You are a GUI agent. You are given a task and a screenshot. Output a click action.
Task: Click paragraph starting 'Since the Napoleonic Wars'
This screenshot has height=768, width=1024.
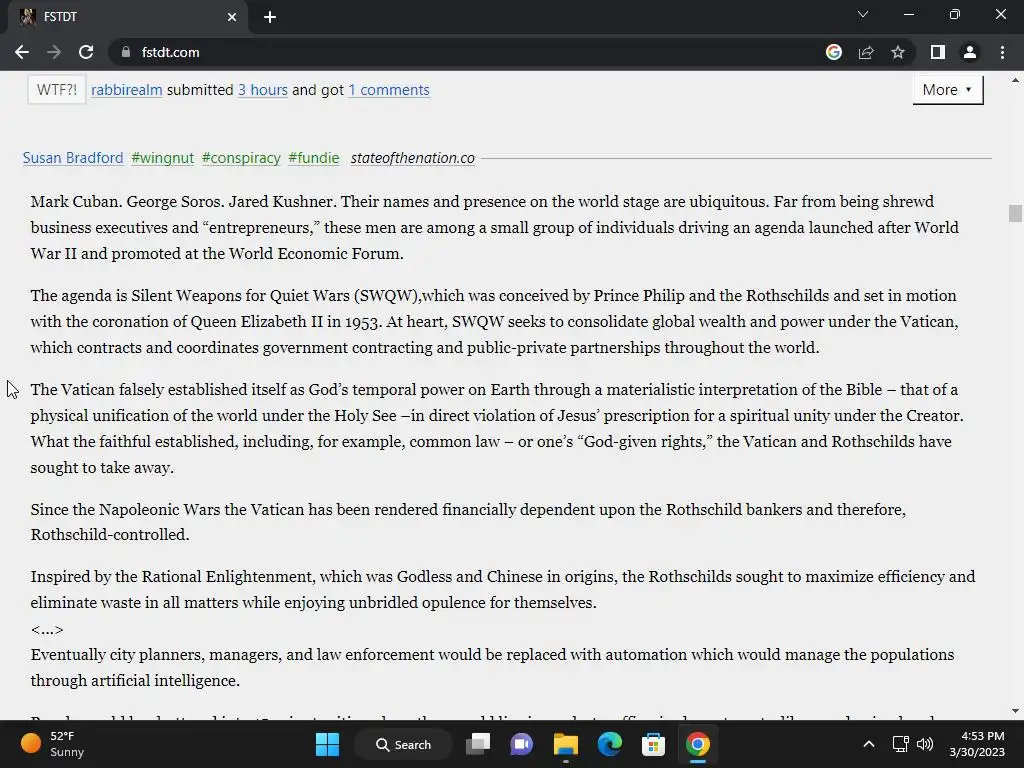(468, 522)
